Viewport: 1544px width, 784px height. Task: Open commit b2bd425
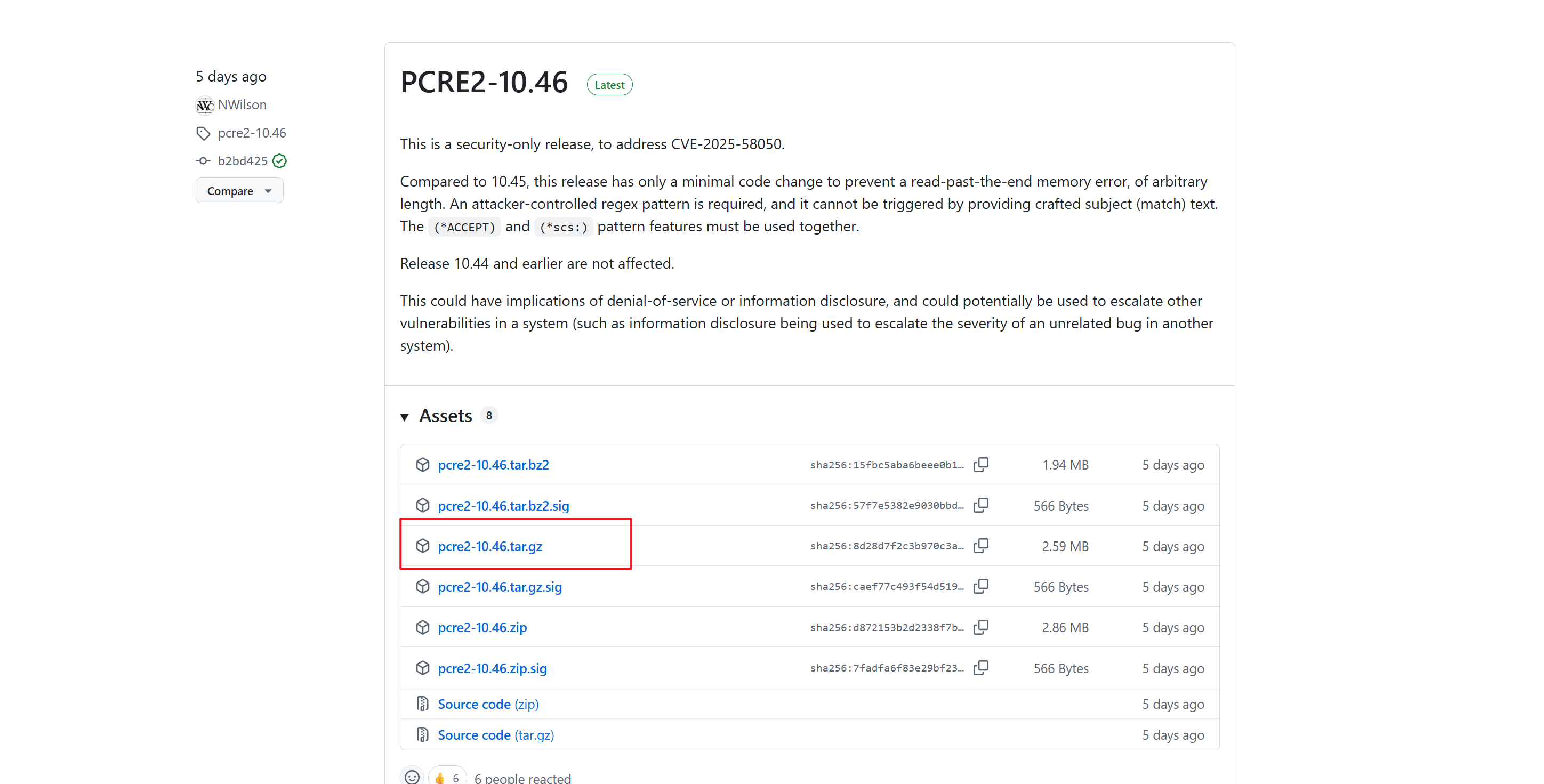(242, 160)
